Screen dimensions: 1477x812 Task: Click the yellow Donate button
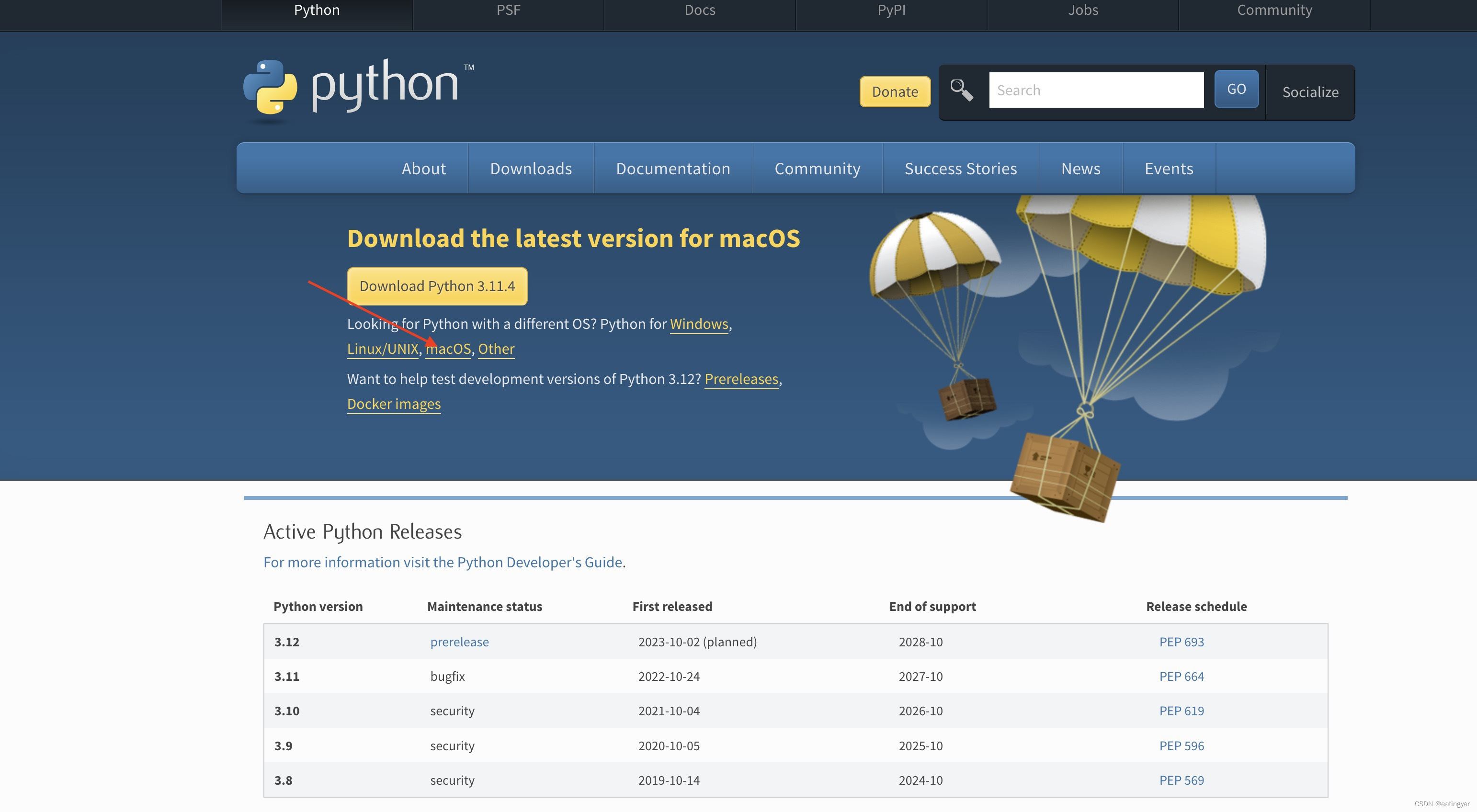[895, 92]
